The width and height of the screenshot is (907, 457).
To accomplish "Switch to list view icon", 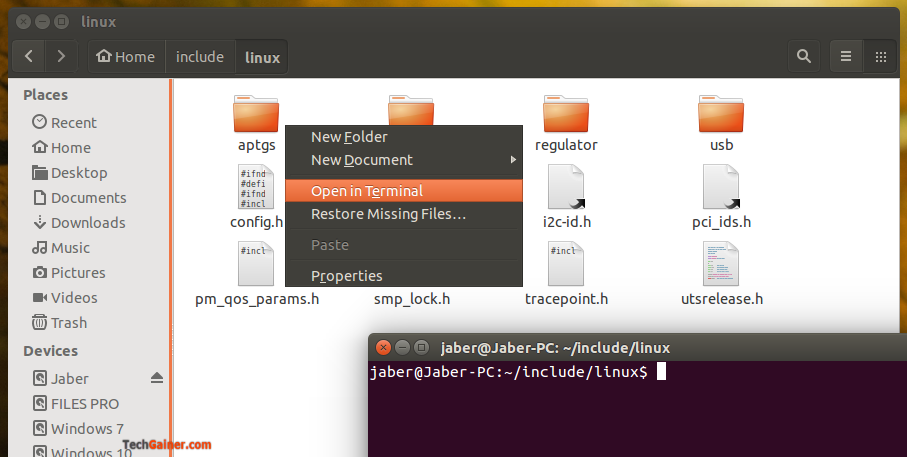I will (x=846, y=57).
